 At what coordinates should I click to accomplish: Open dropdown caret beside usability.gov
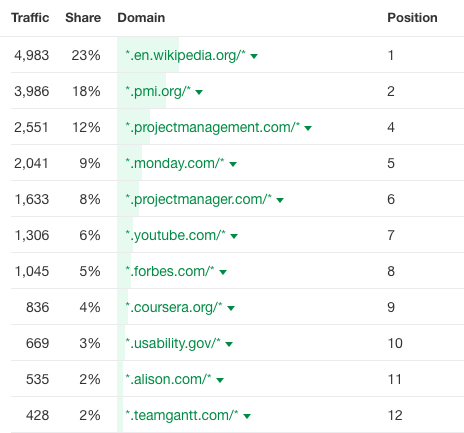(x=229, y=344)
